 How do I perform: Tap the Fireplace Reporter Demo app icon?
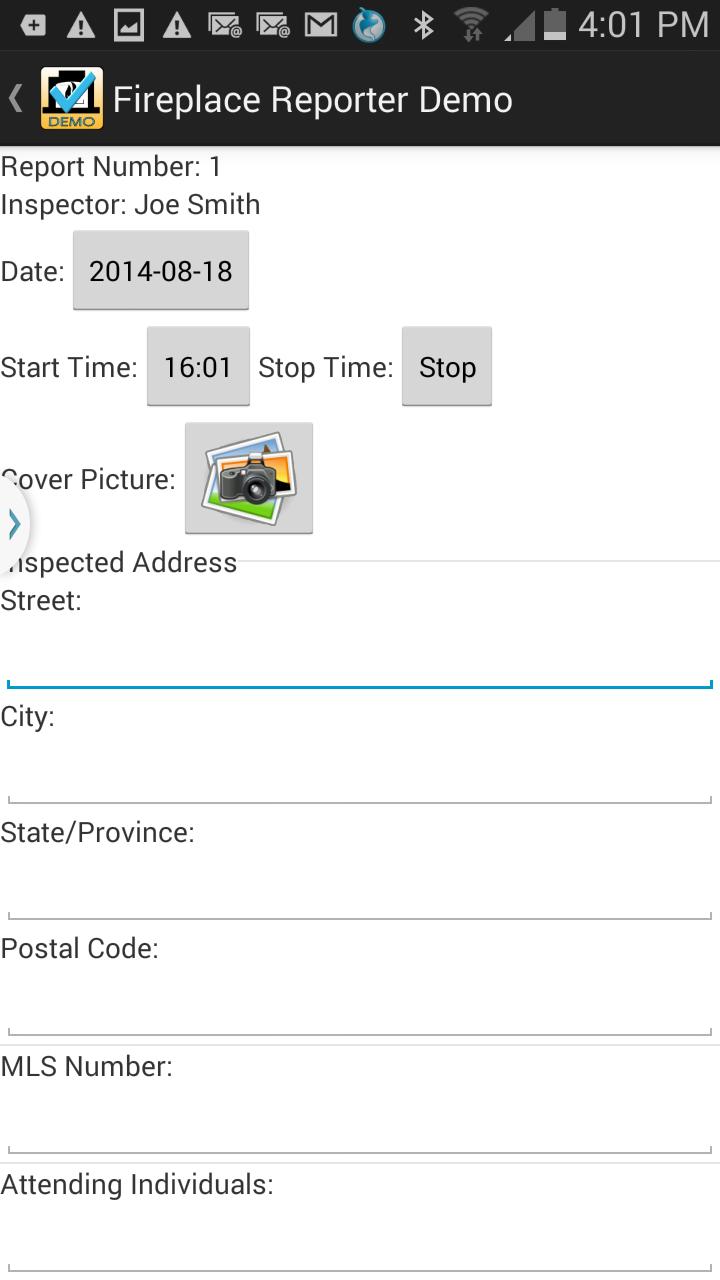71,99
